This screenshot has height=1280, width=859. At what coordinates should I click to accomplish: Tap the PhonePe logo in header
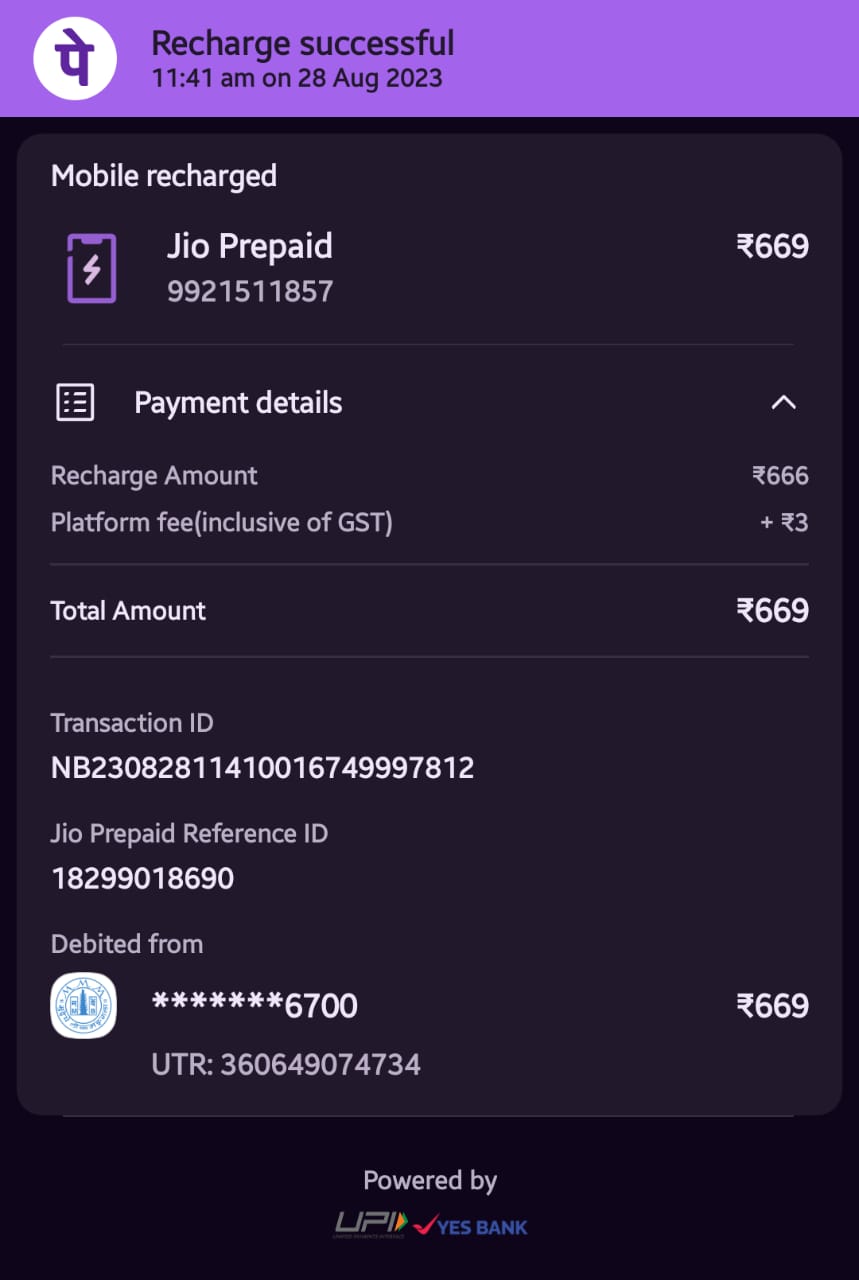point(75,58)
